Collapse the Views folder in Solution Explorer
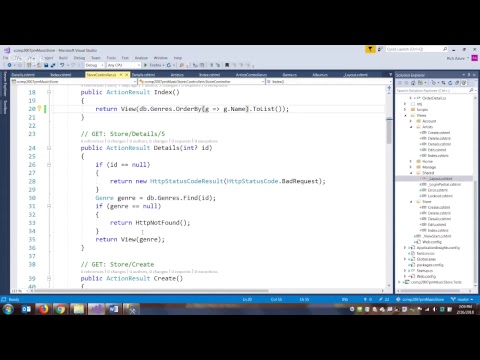 (406, 115)
